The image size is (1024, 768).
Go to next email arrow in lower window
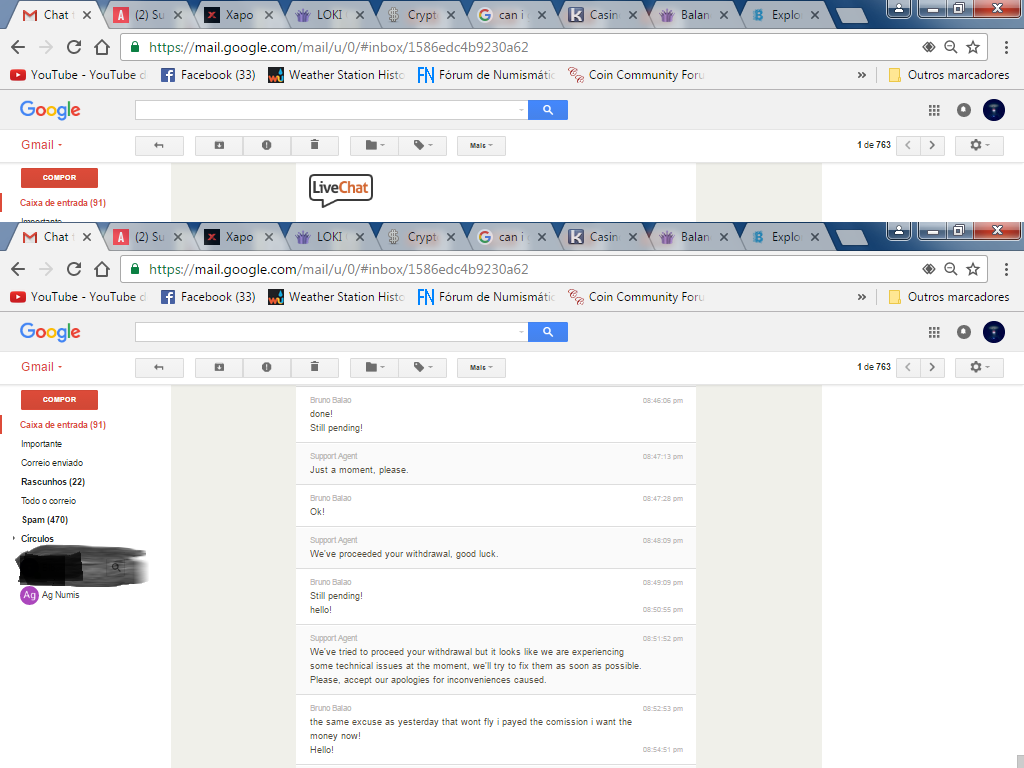[x=932, y=367]
